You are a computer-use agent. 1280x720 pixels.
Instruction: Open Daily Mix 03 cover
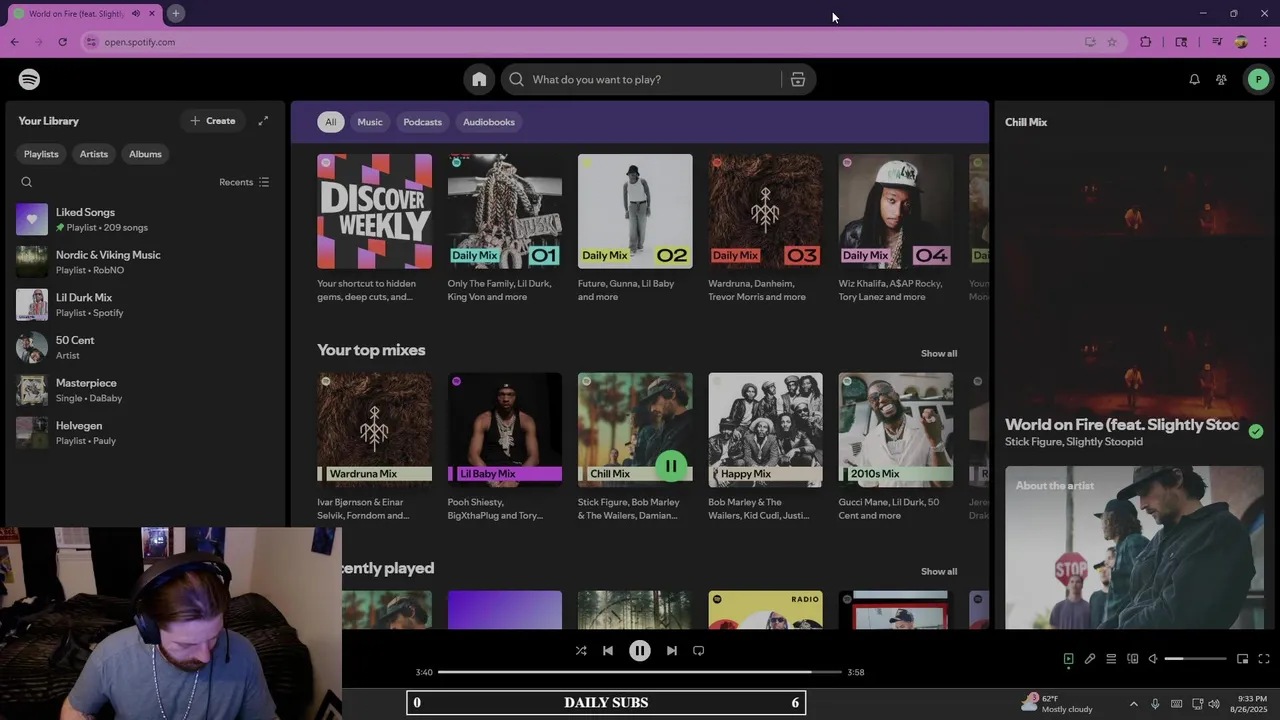tap(765, 211)
